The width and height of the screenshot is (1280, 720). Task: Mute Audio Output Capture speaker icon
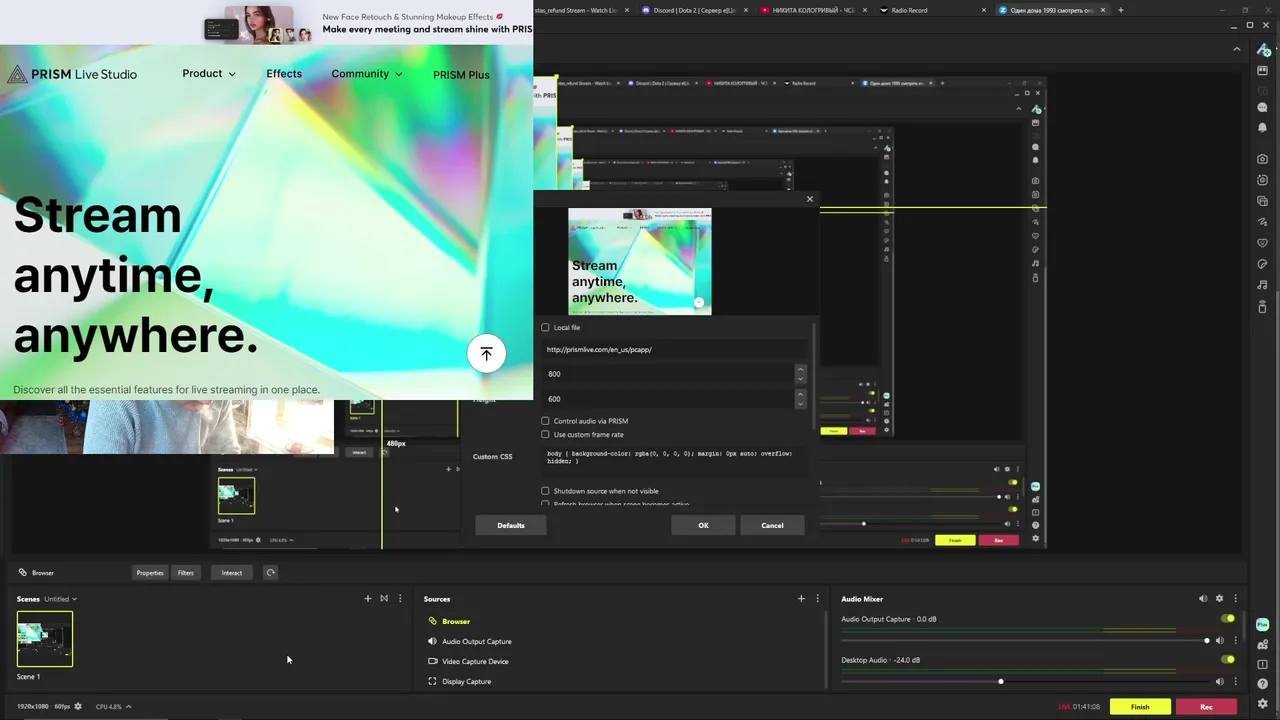point(1219,640)
